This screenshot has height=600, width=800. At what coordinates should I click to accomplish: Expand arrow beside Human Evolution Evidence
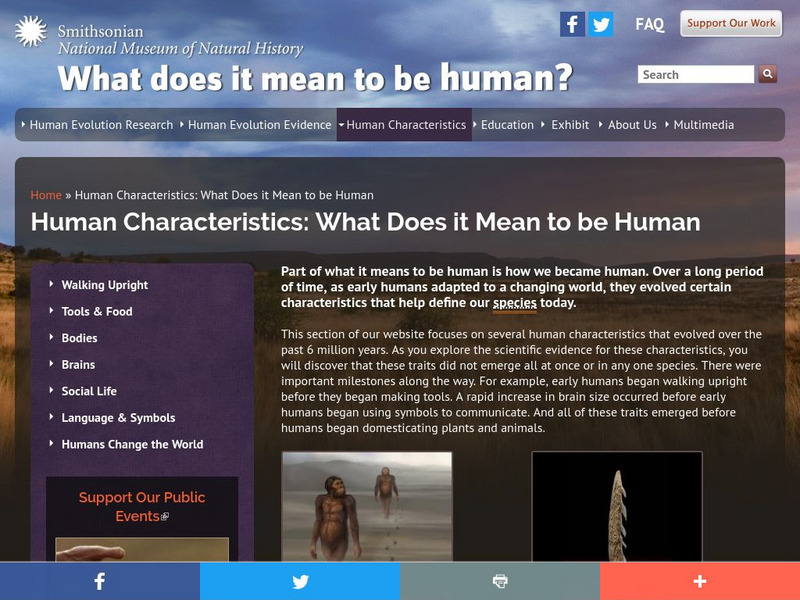click(x=182, y=124)
